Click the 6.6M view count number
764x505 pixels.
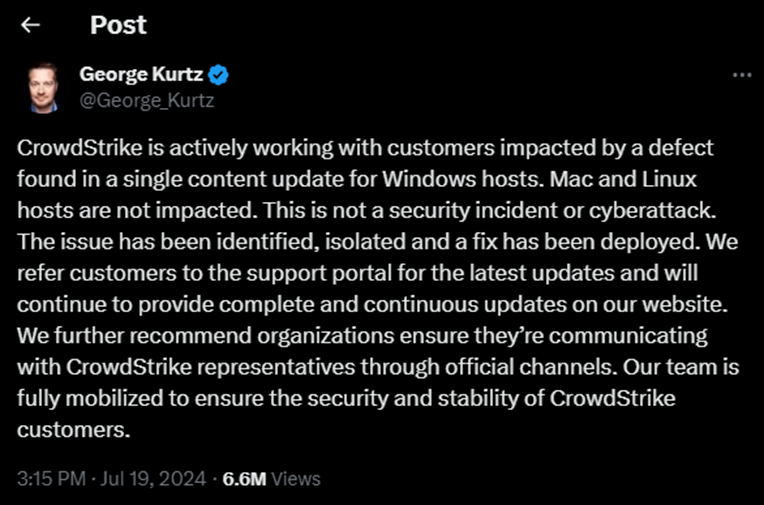click(x=244, y=479)
